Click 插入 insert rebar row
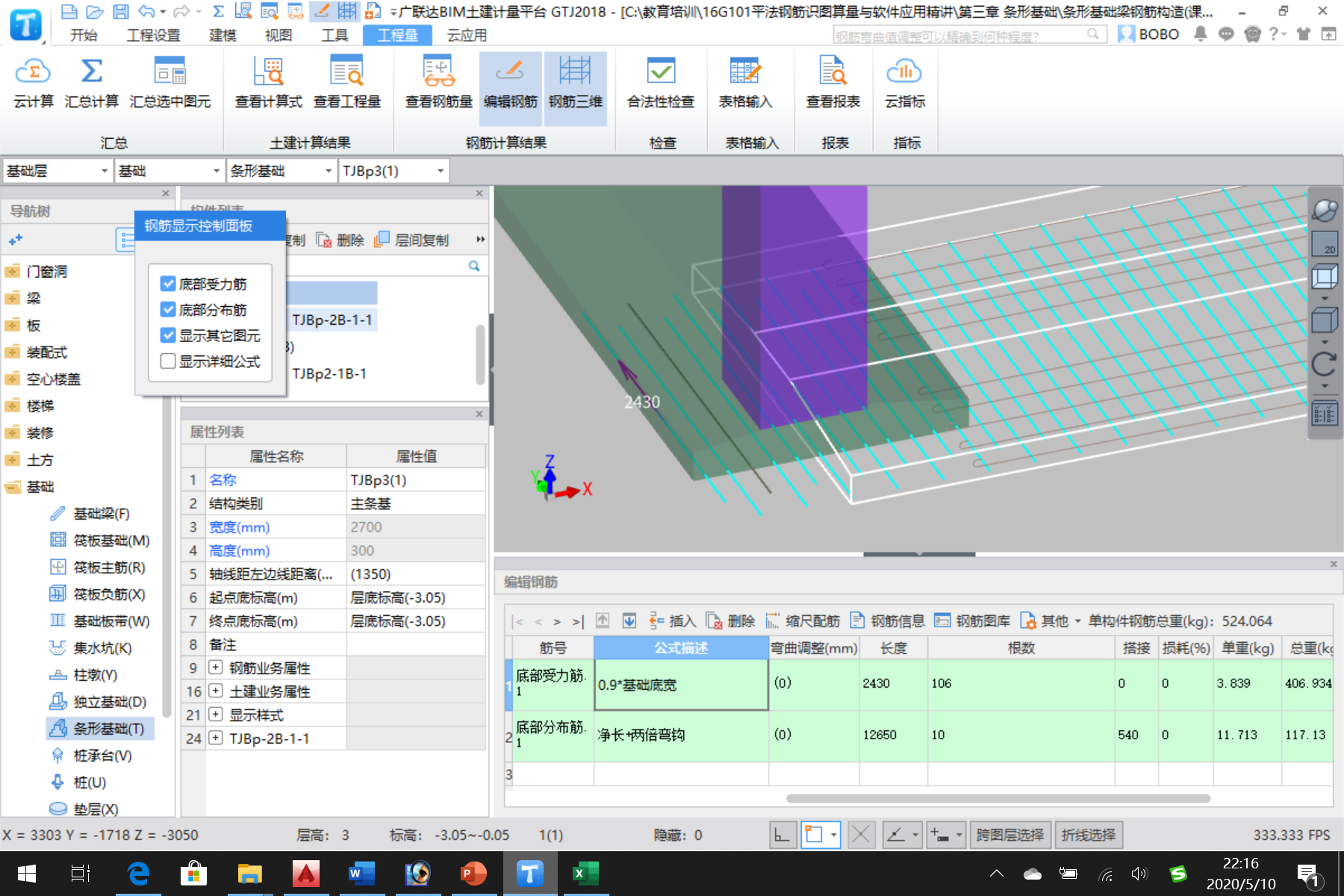The height and width of the screenshot is (896, 1344). (672, 621)
